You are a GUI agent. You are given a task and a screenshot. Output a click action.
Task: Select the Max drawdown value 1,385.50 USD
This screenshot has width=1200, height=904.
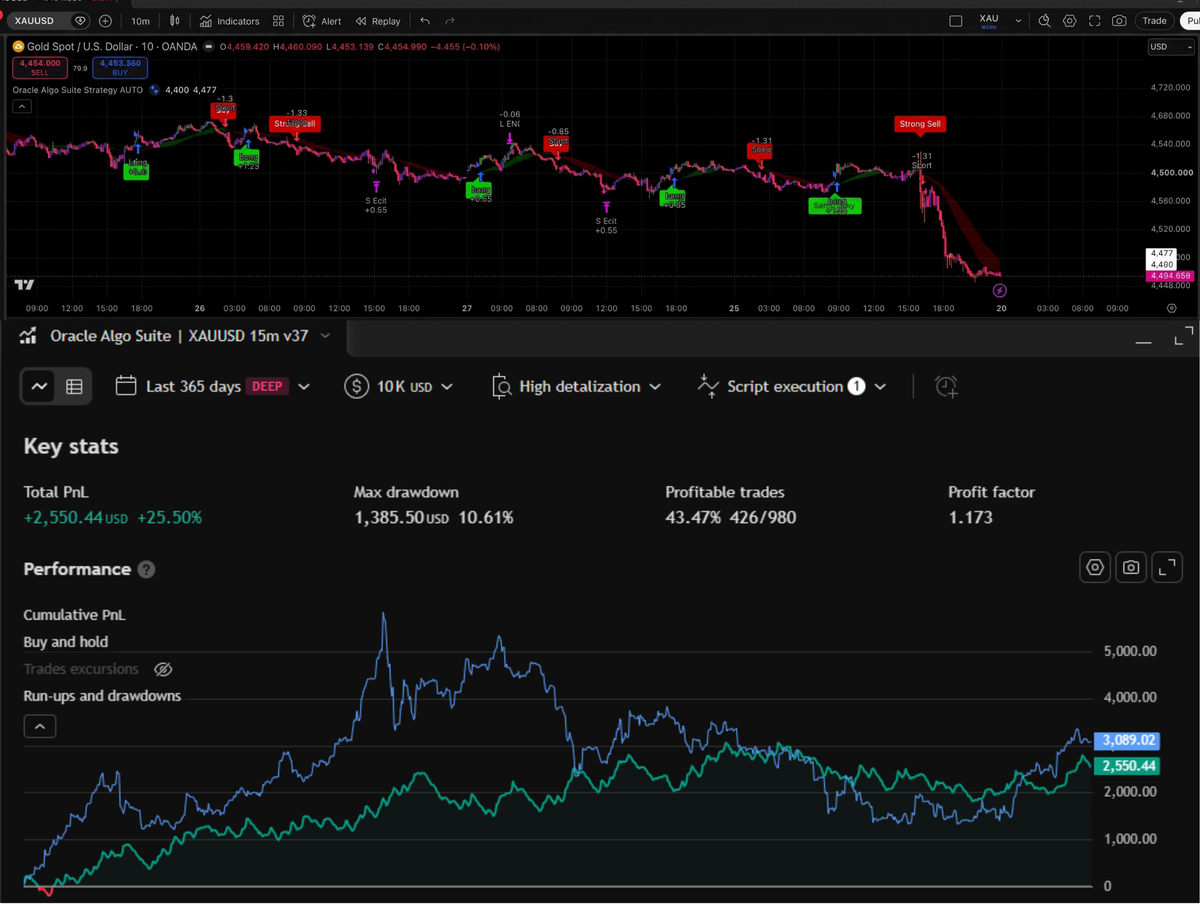(401, 518)
